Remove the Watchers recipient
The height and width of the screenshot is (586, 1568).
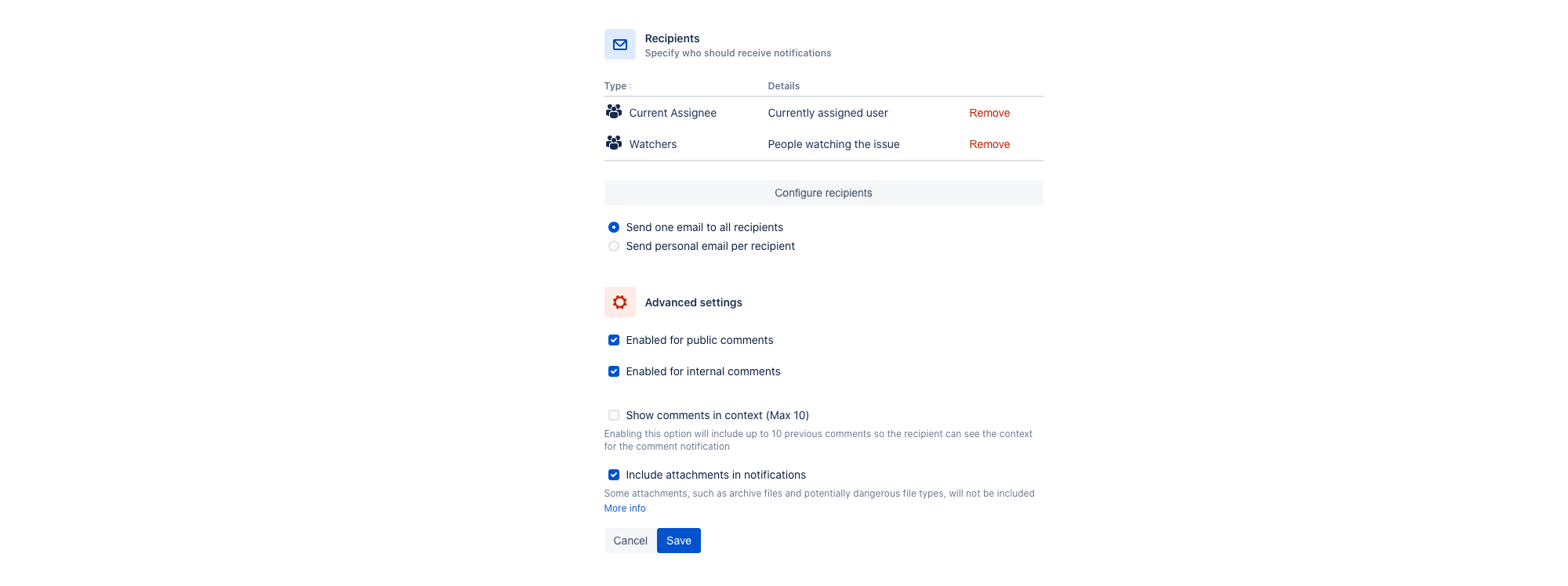[989, 144]
